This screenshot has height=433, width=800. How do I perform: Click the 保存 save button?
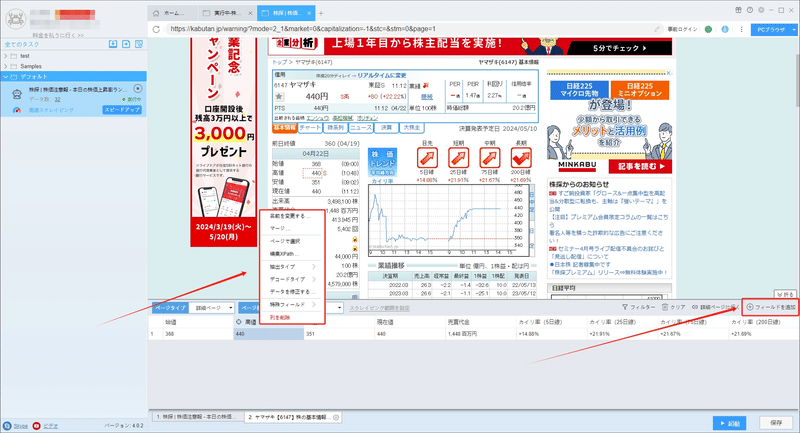coord(777,423)
